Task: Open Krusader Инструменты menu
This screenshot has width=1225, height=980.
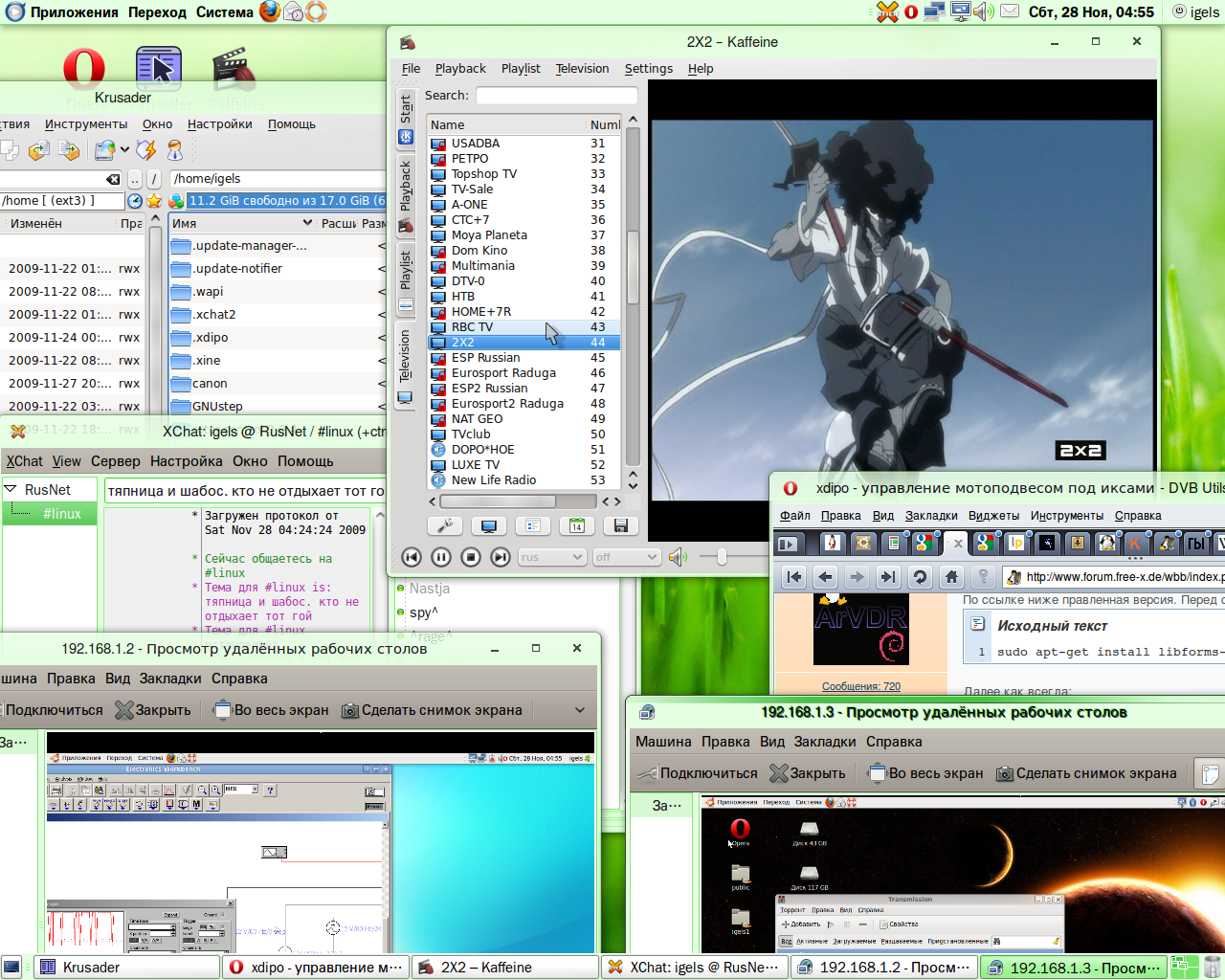Action: [86, 124]
